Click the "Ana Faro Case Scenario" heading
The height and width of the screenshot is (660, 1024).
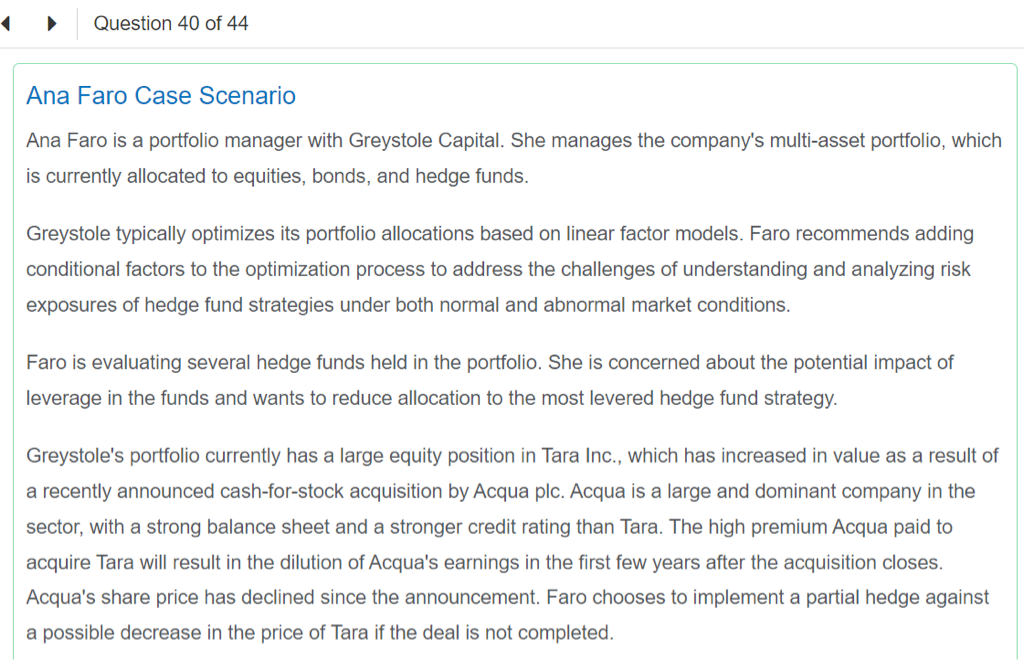(x=161, y=96)
